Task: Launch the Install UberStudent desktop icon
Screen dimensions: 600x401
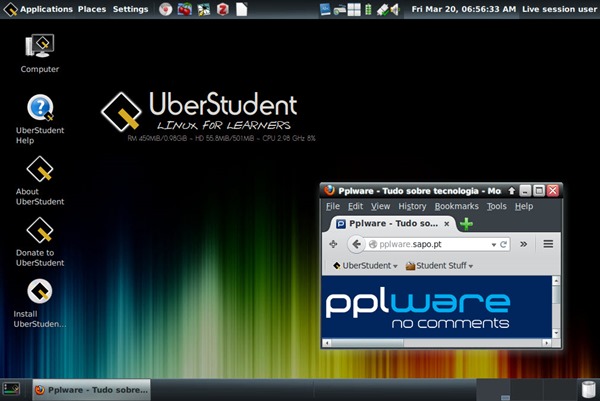Action: click(40, 303)
